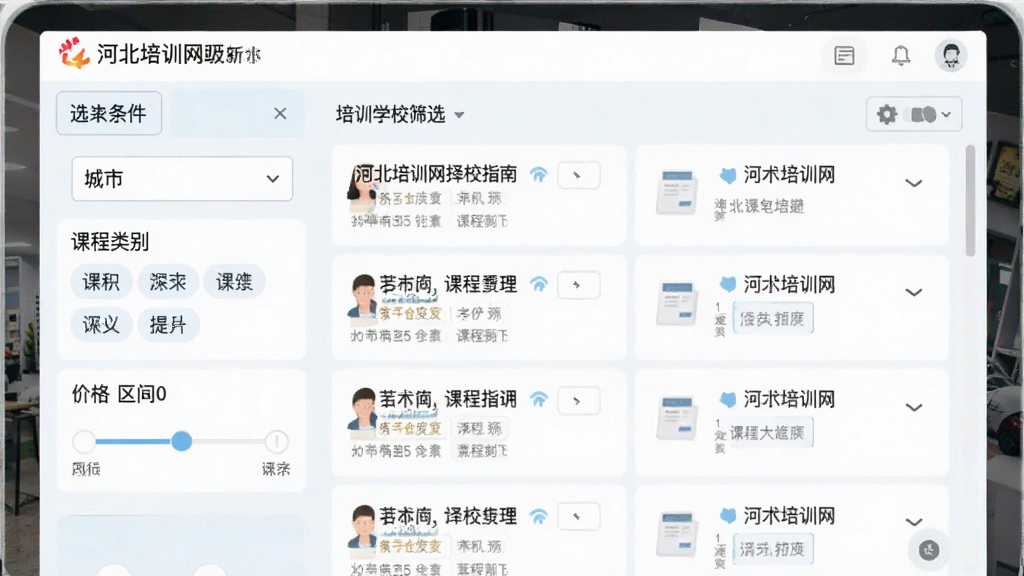
Task: Open the user avatar profile menu
Action: [951, 56]
